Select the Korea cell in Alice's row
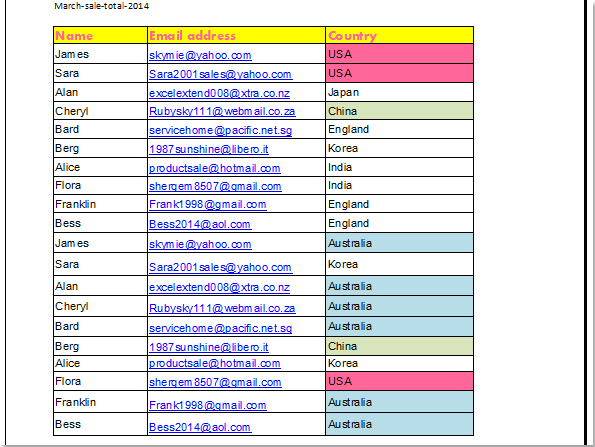The width and height of the screenshot is (595, 447). coord(400,363)
